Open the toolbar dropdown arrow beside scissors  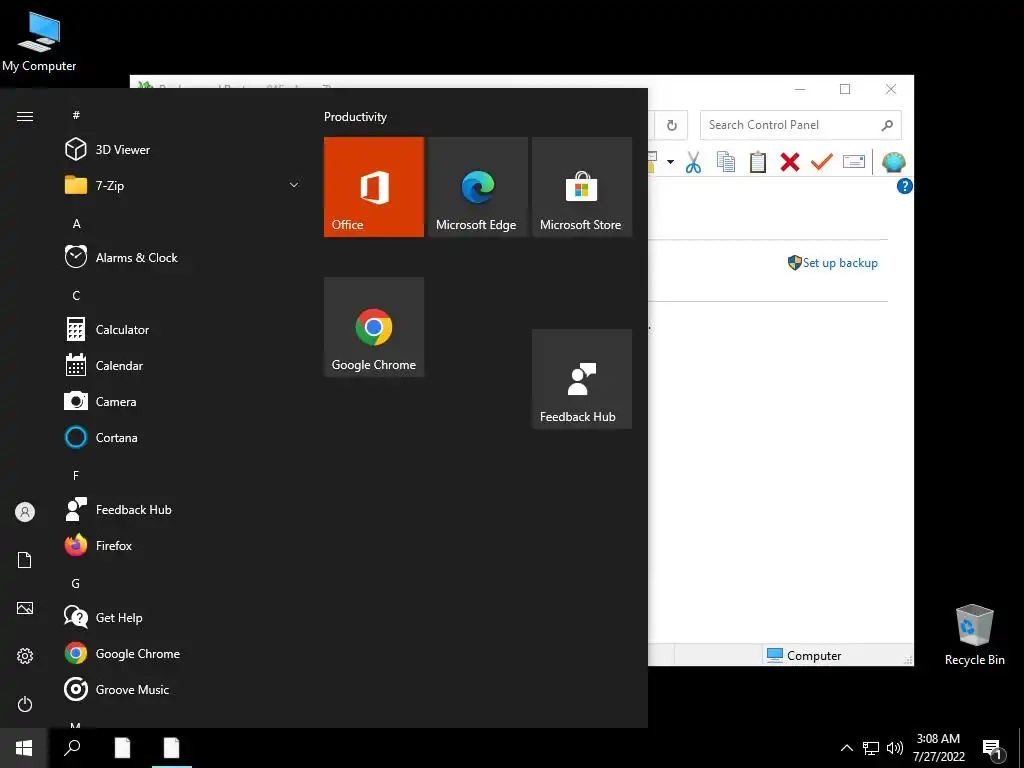click(670, 162)
